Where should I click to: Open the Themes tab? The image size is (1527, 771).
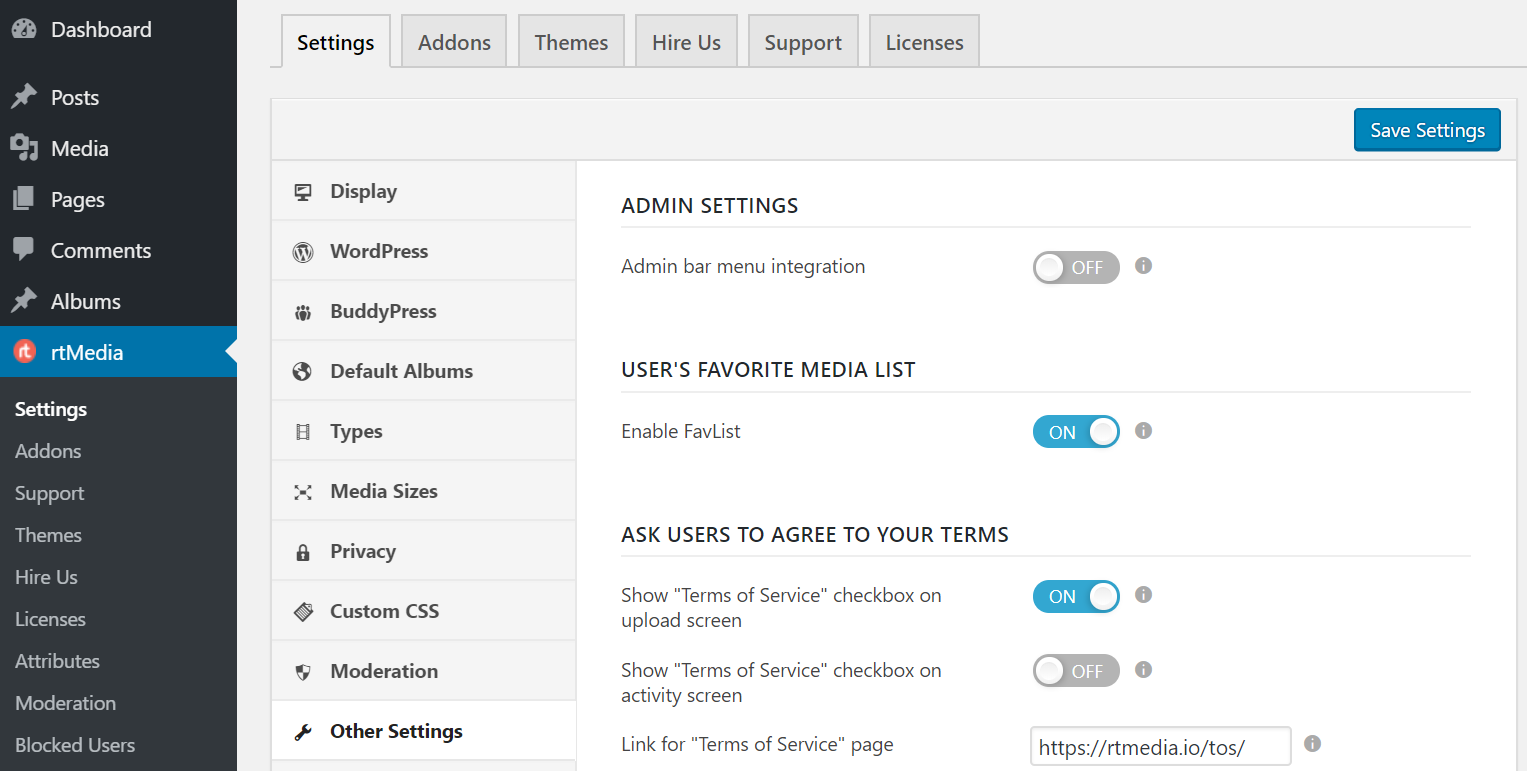[571, 41]
